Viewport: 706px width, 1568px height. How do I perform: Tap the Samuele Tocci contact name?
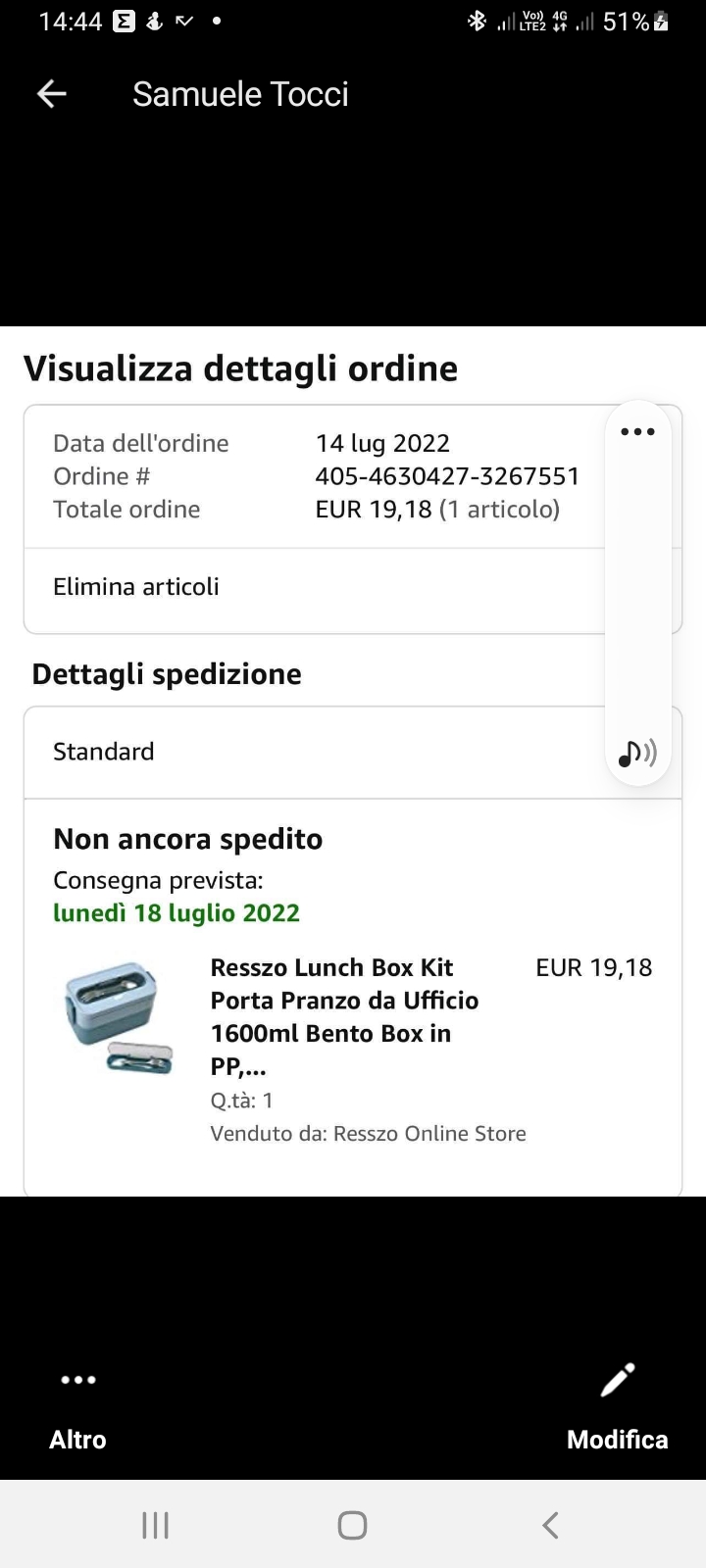pyautogui.click(x=240, y=94)
